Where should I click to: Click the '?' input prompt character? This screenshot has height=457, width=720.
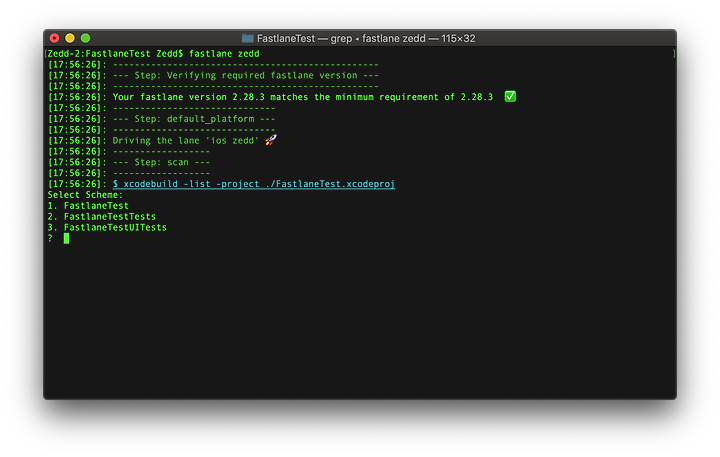pyautogui.click(x=50, y=238)
